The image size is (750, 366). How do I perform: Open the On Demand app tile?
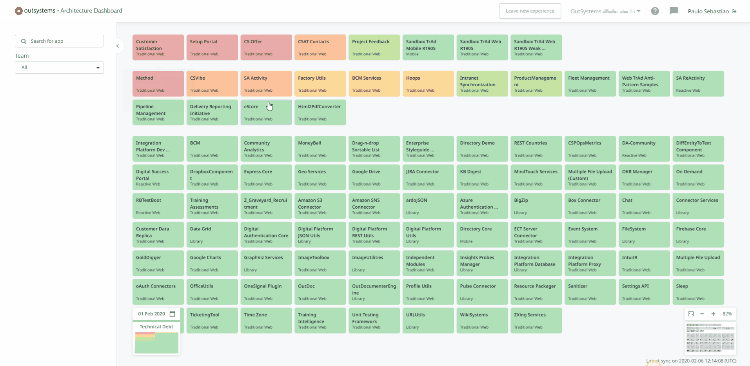pyautogui.click(x=698, y=177)
